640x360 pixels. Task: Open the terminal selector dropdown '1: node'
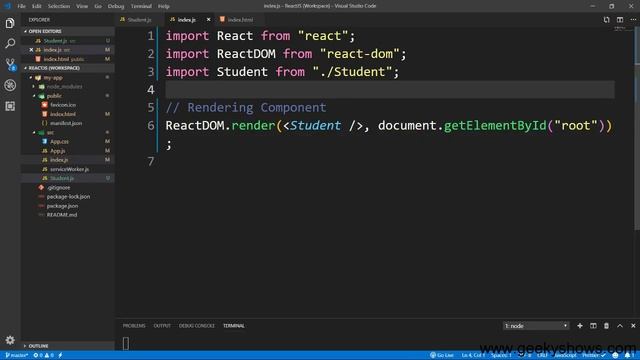pos(536,326)
